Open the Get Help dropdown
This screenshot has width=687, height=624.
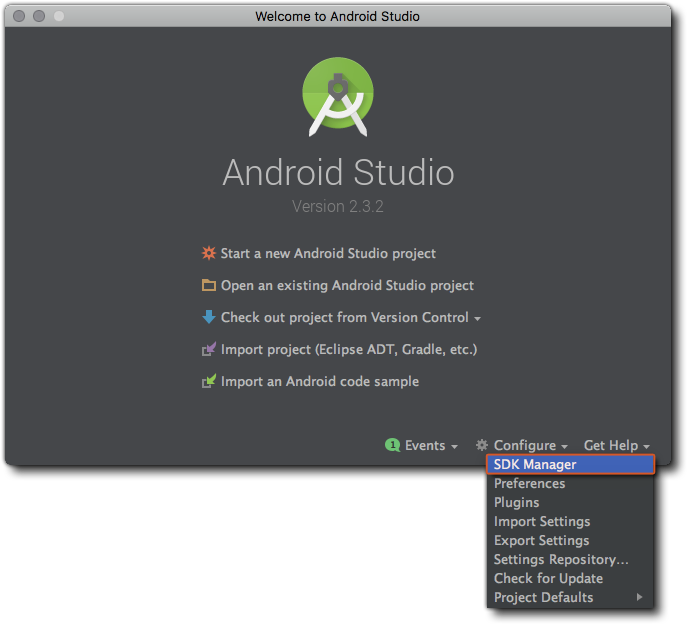[x=616, y=445]
